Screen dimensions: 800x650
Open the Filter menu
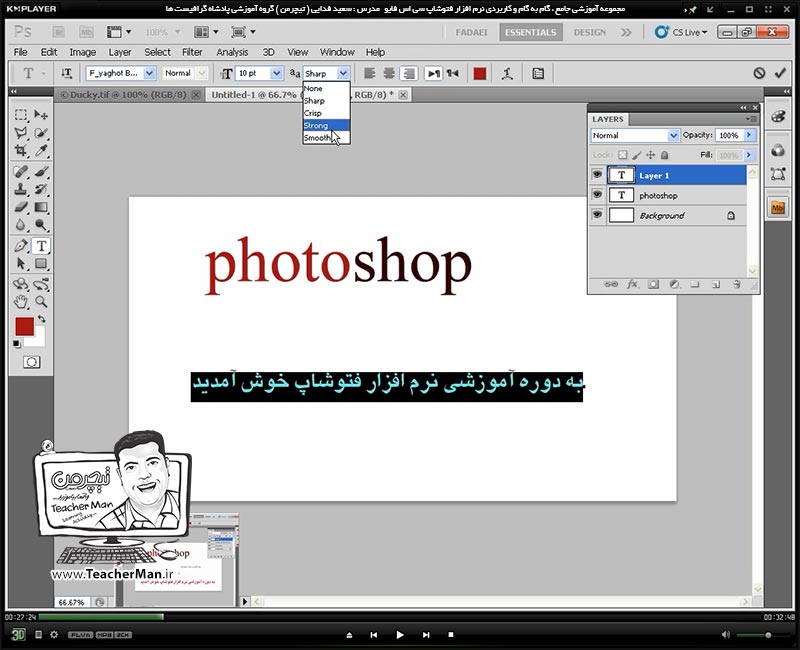[x=192, y=52]
